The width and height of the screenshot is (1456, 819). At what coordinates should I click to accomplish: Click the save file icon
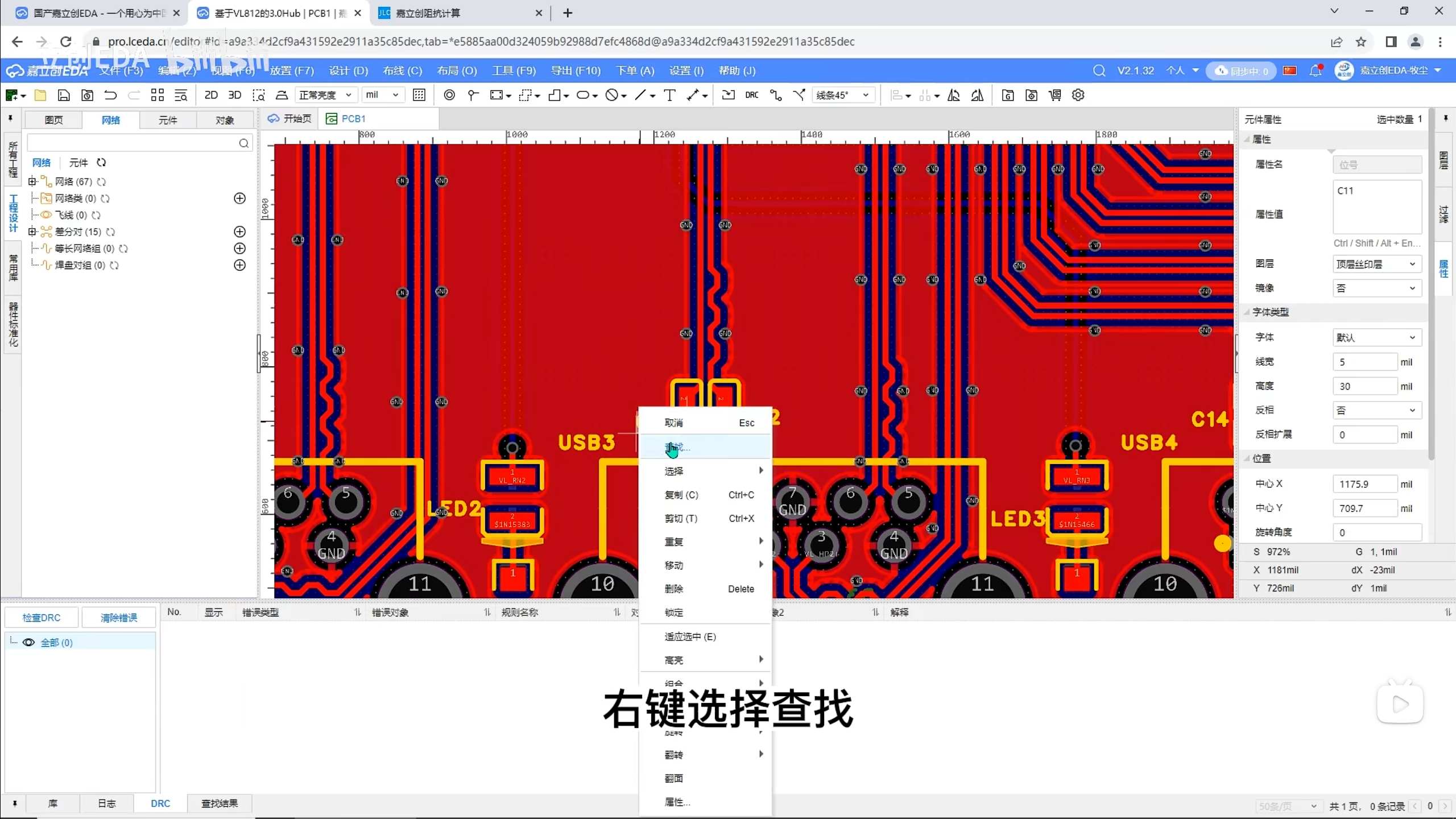[x=64, y=95]
